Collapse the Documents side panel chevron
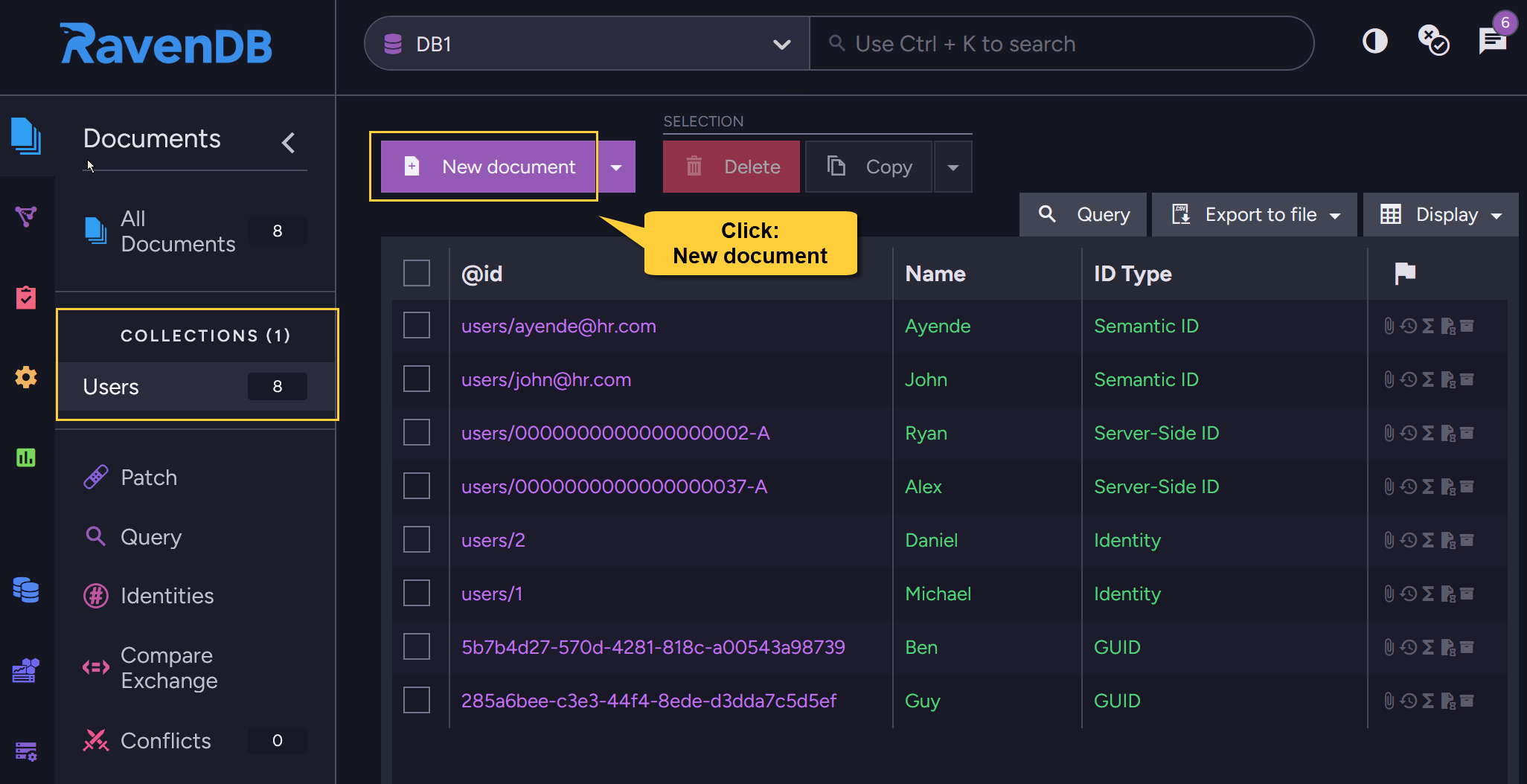 [x=289, y=142]
